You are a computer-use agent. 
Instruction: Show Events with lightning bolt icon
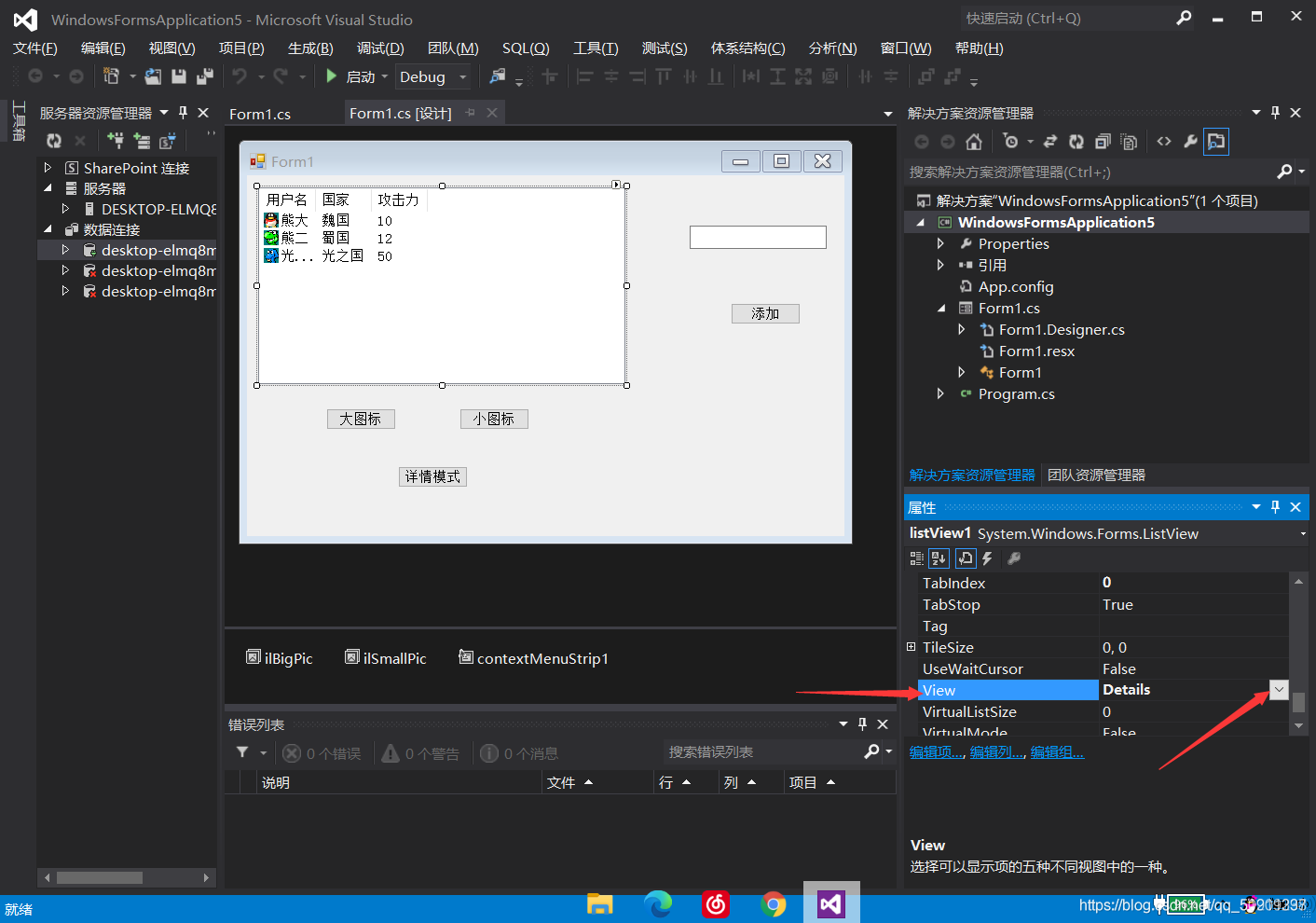click(987, 558)
